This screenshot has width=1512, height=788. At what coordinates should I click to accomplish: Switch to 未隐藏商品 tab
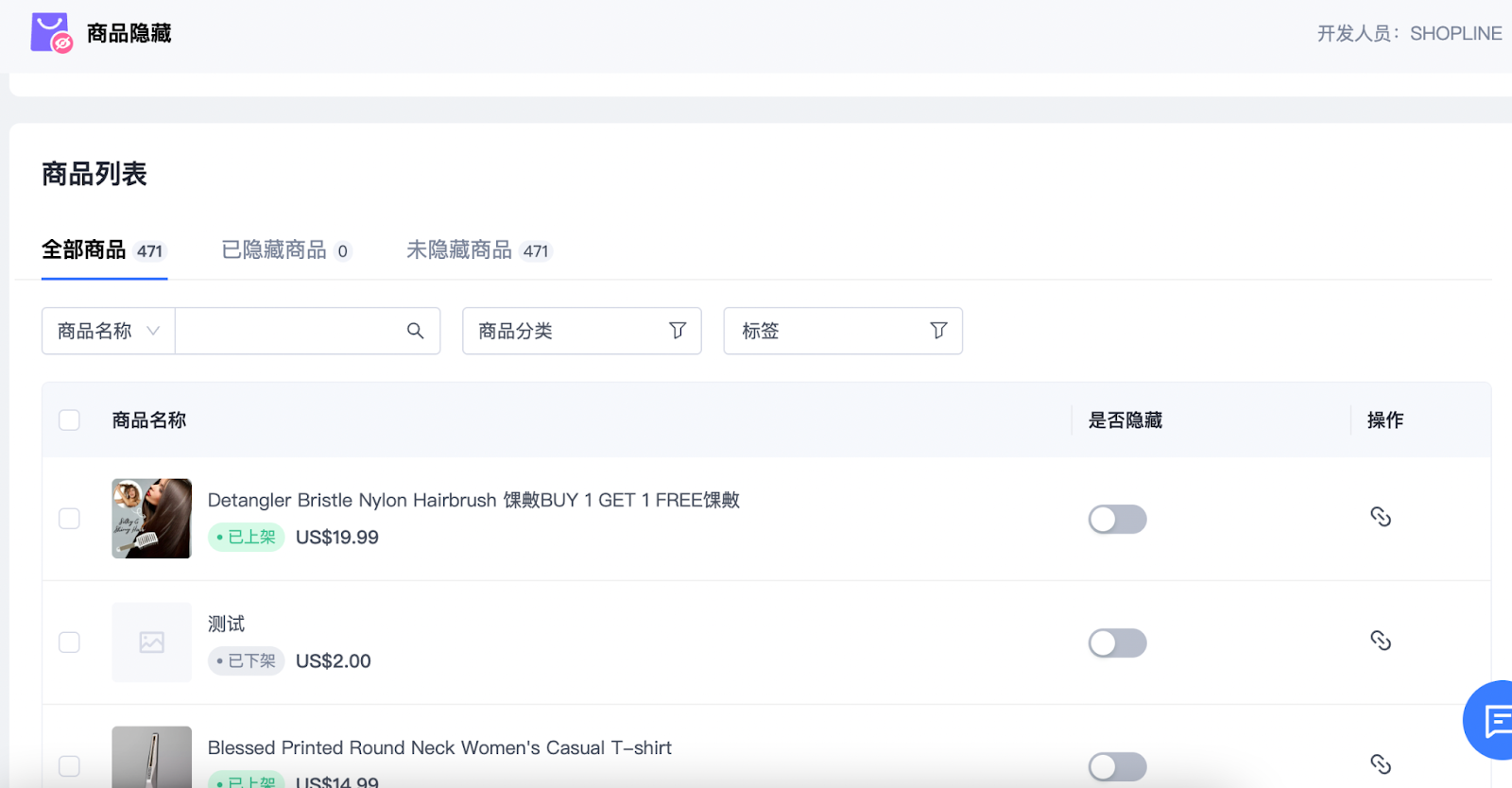[477, 250]
